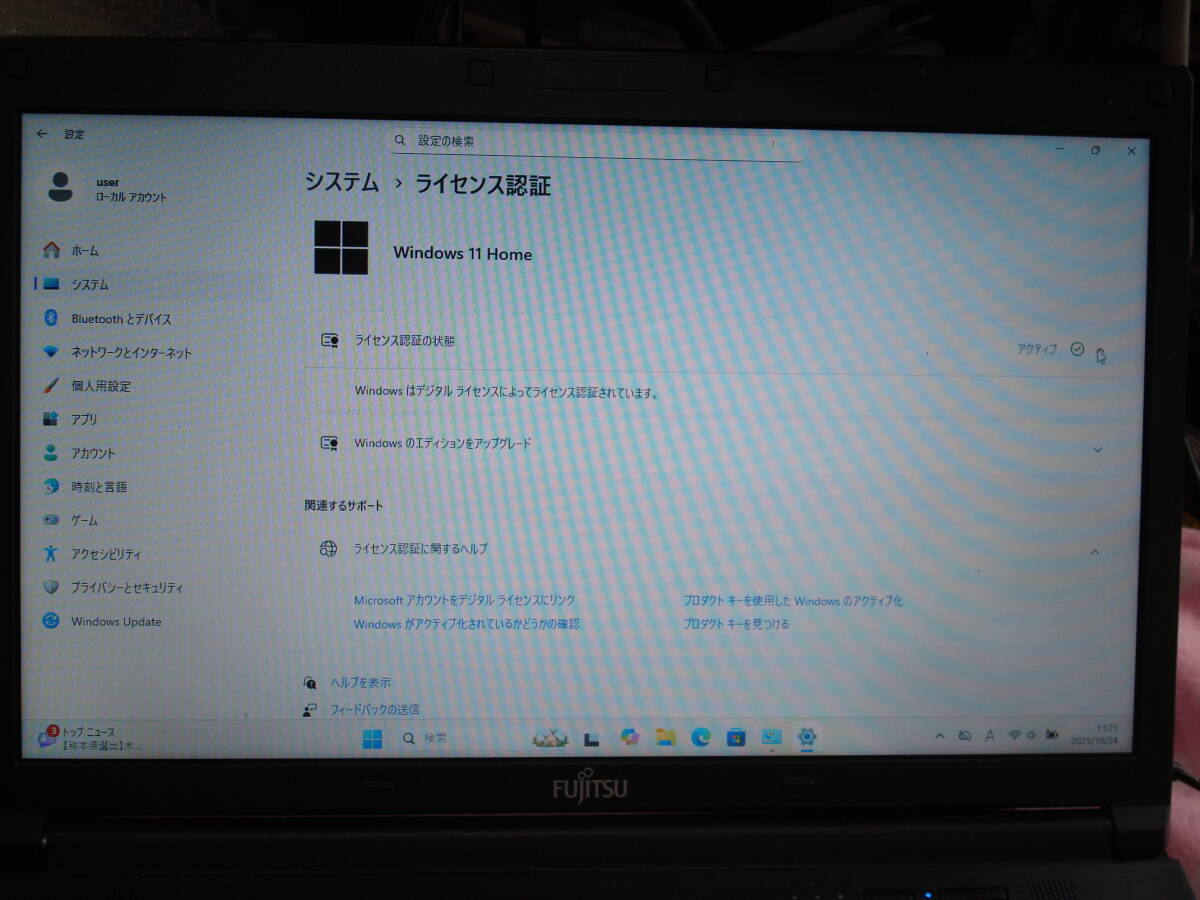Collapse the ライセンス認証の状態 section chevron
The image size is (1200, 900).
pyautogui.click(x=1100, y=354)
